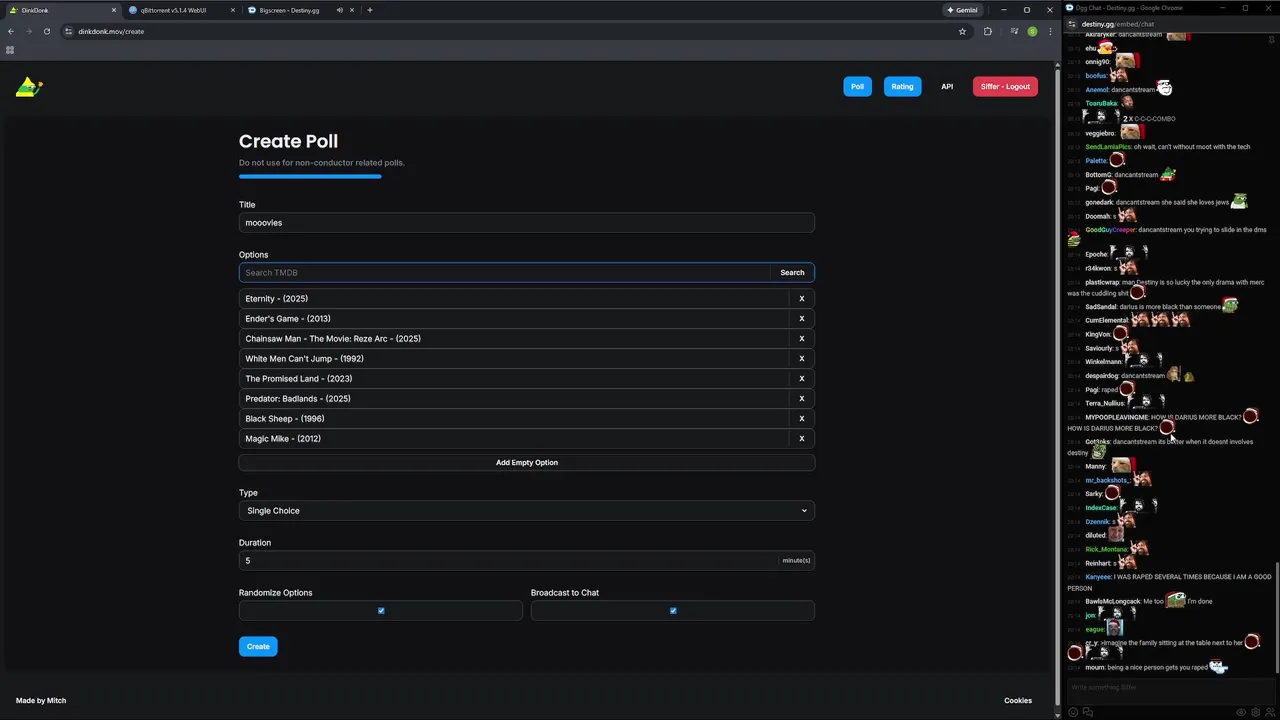Remove Ender's Game (2013) option
The width and height of the screenshot is (1280, 720).
[x=802, y=318]
